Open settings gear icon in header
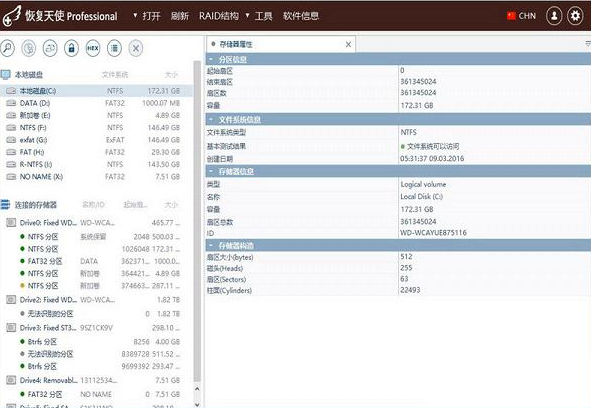The width and height of the screenshot is (591, 408). click(575, 16)
